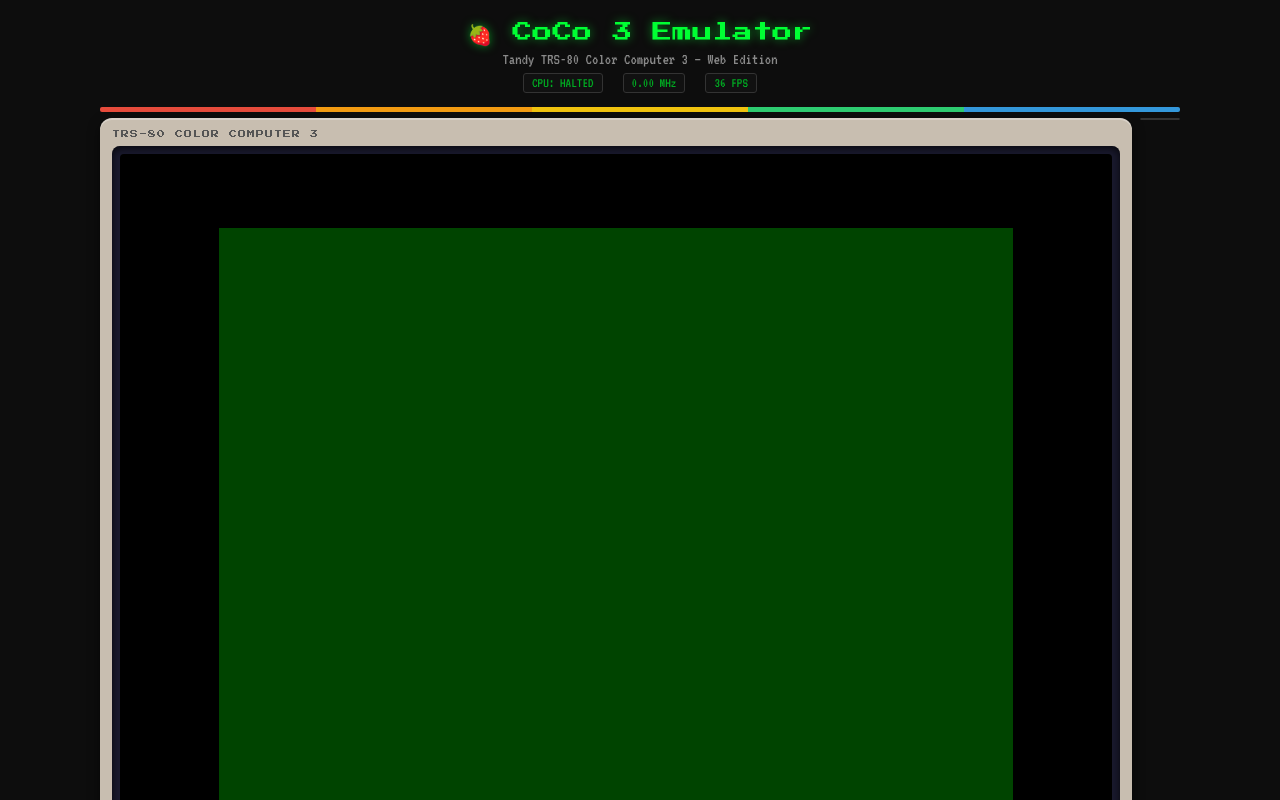Screen dimensions: 1280x800
Task: Click the CPU: HALTED status indicator
Action: pyautogui.click(x=562, y=83)
